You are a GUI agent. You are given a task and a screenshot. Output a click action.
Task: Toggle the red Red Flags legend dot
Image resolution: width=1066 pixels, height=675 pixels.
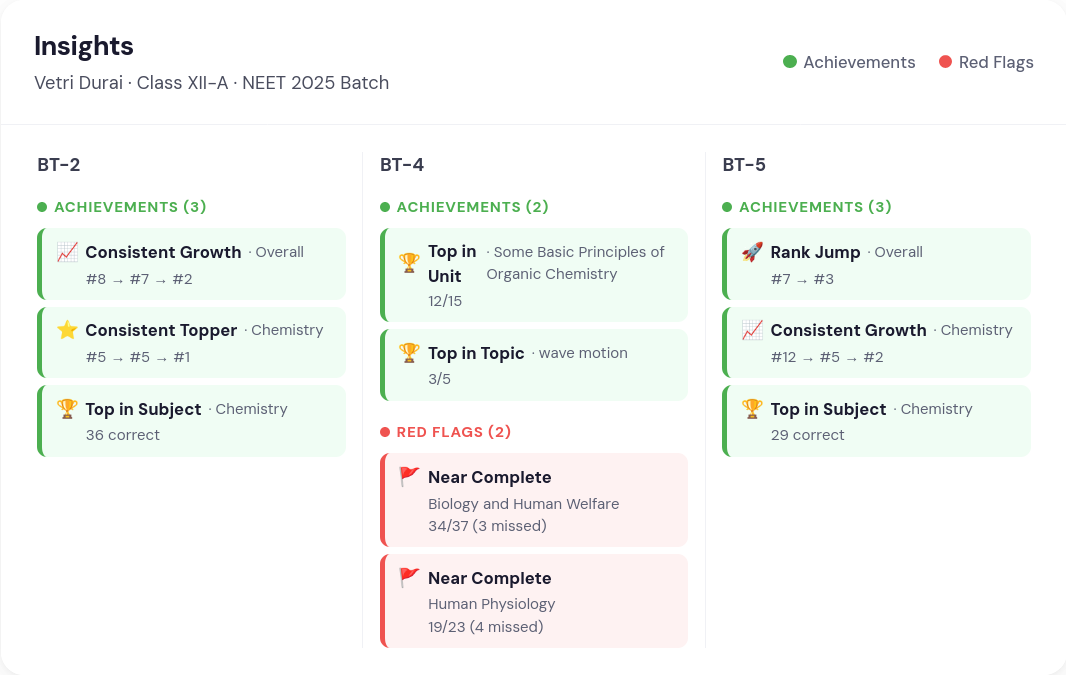pyautogui.click(x=944, y=62)
